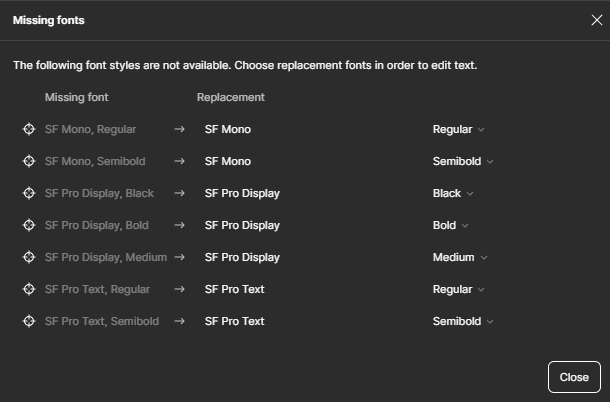
Task: Click target icon beside SF Pro Text, Regular
Action: point(29,289)
